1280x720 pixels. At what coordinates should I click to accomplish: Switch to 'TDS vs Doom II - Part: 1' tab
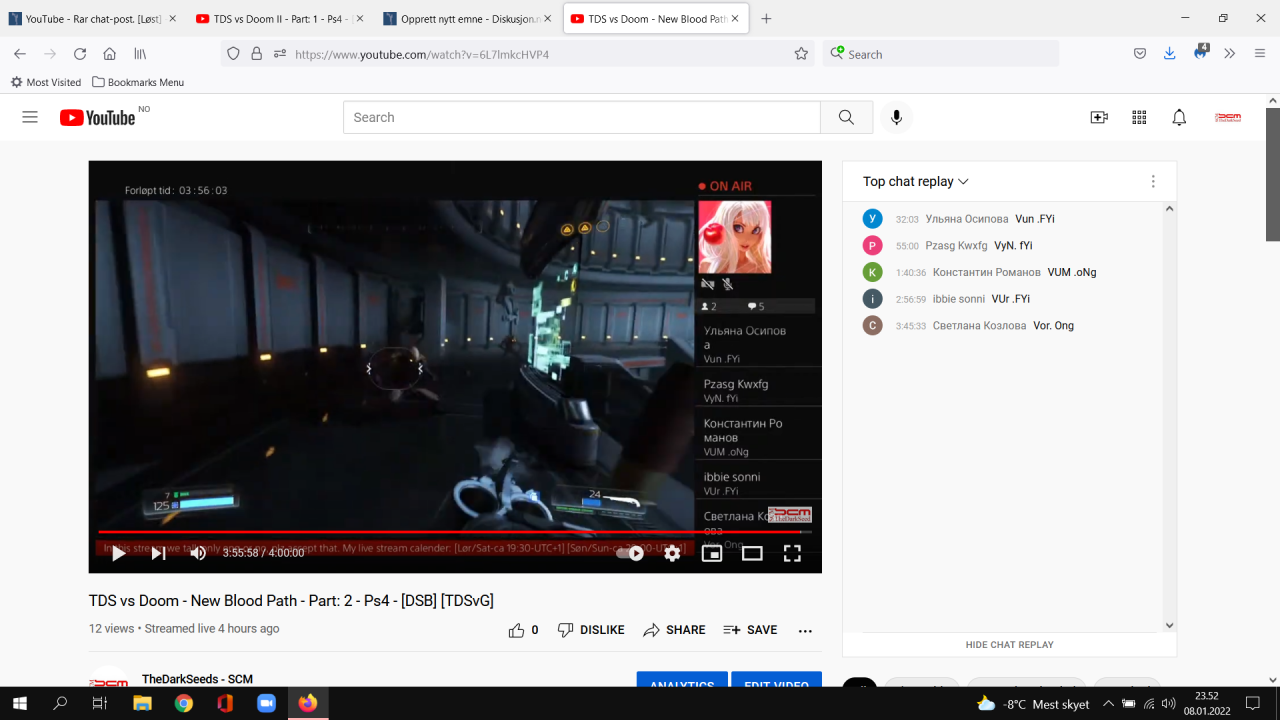pos(279,19)
